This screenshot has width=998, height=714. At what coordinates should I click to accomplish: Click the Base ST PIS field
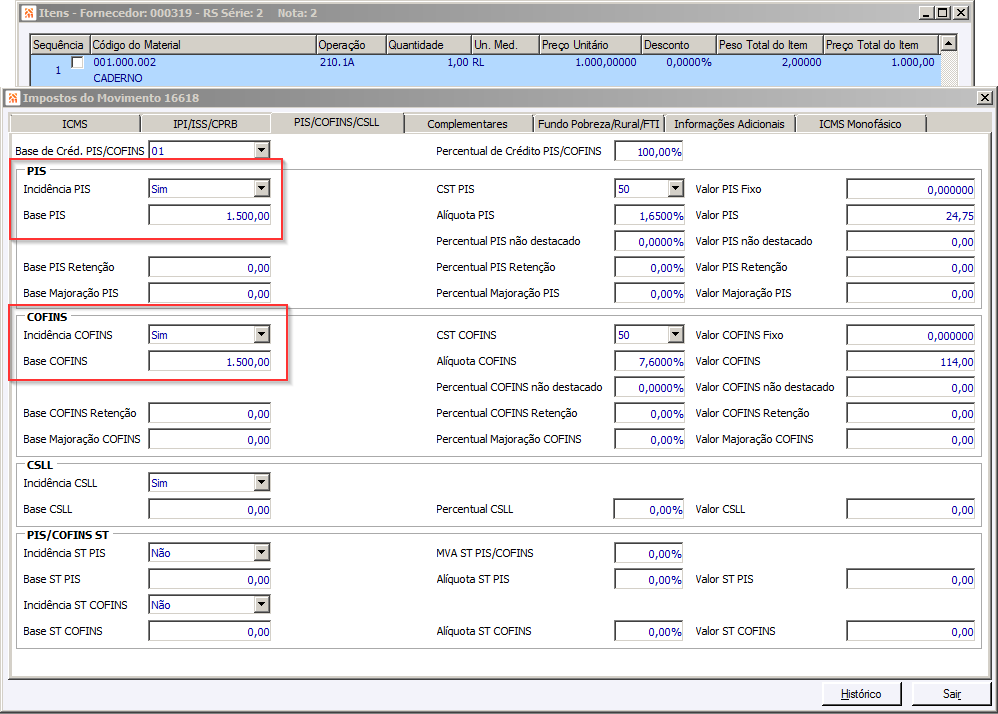click(209, 579)
